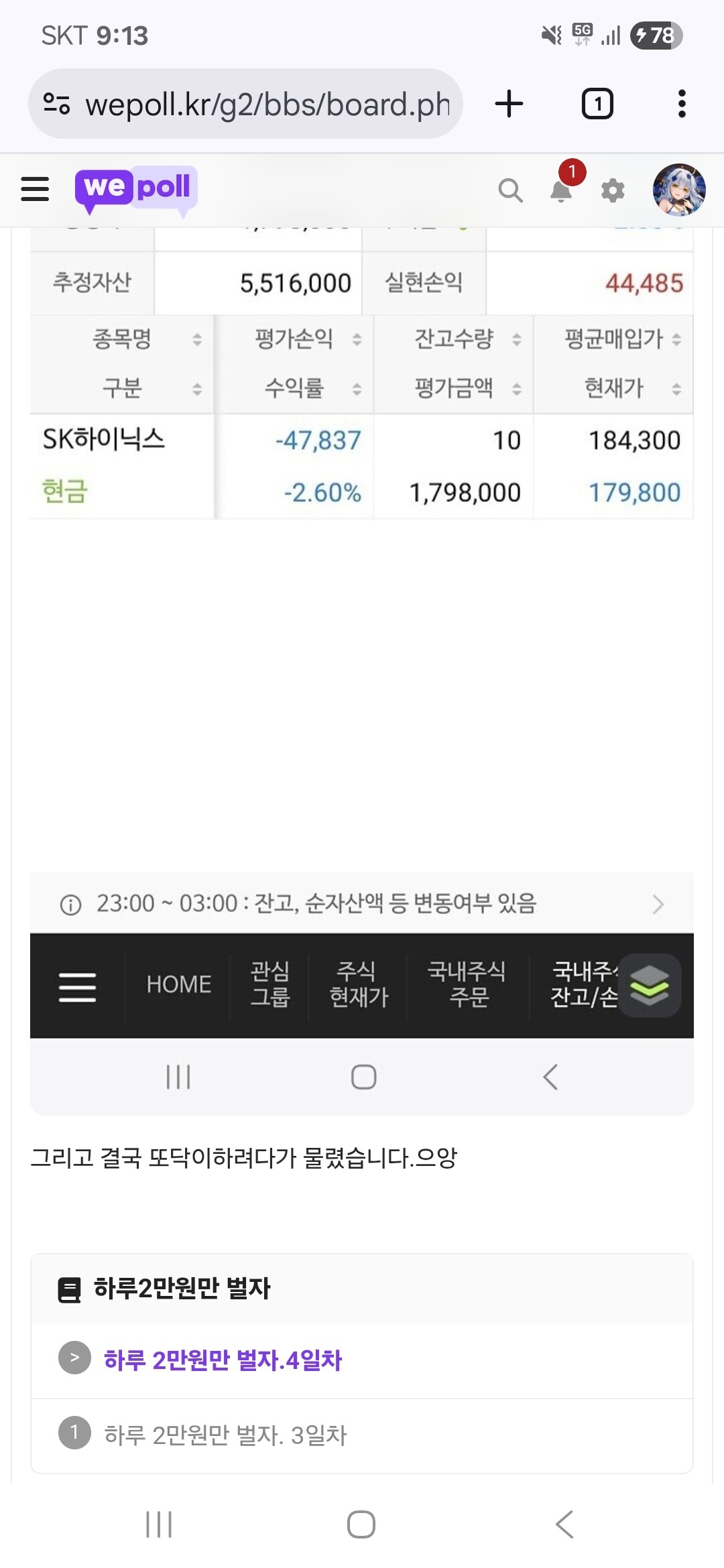Open Chrome three-dot menu
Image resolution: width=724 pixels, height=1568 pixels.
pyautogui.click(x=682, y=104)
